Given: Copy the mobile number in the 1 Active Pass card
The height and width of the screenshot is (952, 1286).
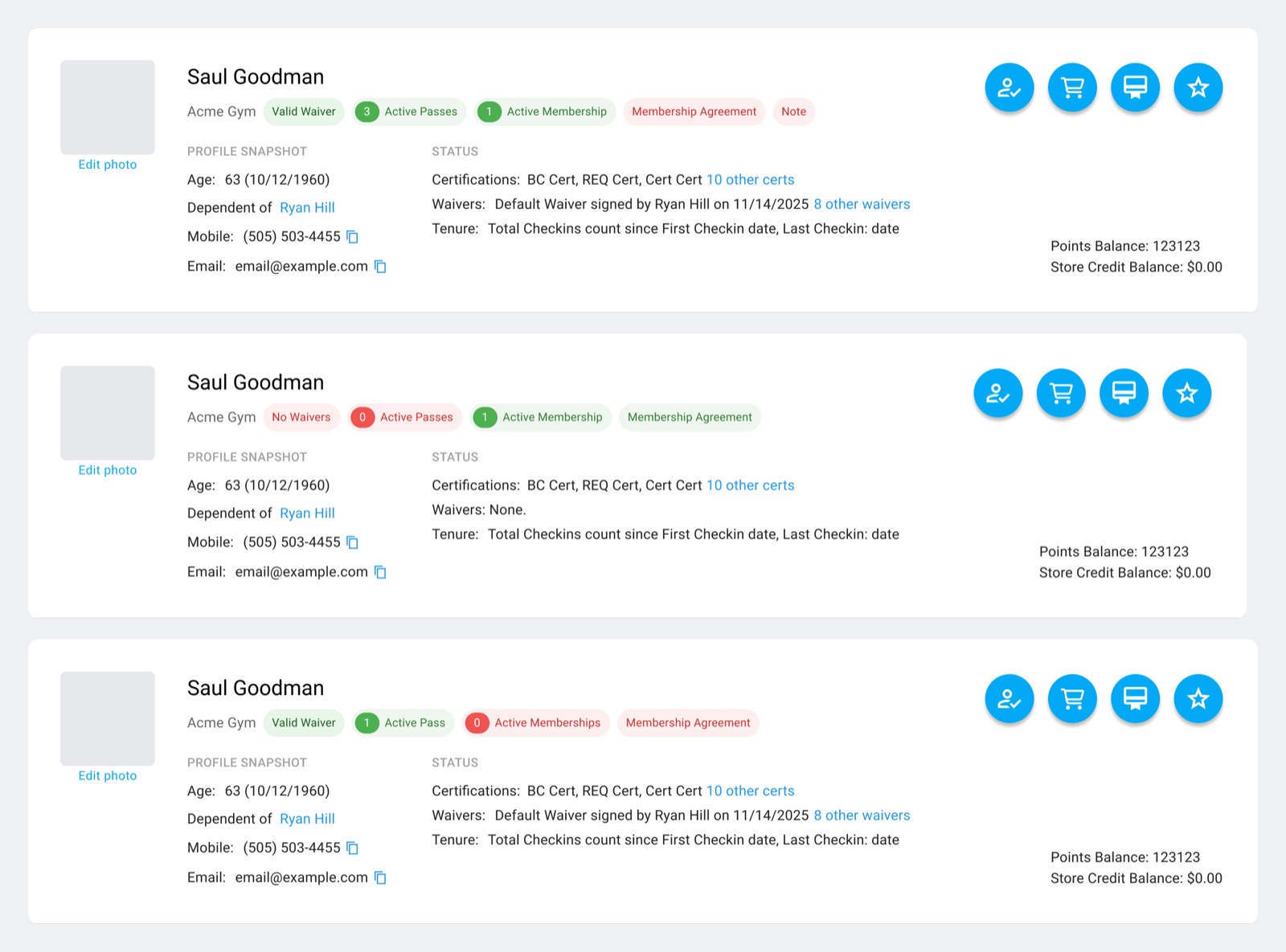Looking at the screenshot, I should click(x=352, y=848).
